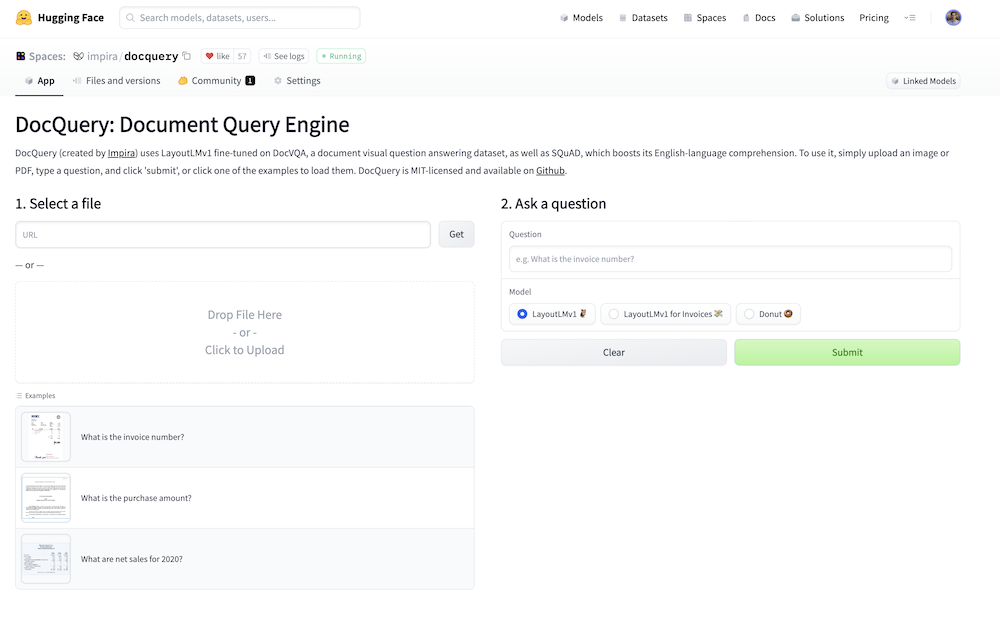Select the LayoutLMv1 model
The height and width of the screenshot is (629, 1000).
pyautogui.click(x=551, y=313)
